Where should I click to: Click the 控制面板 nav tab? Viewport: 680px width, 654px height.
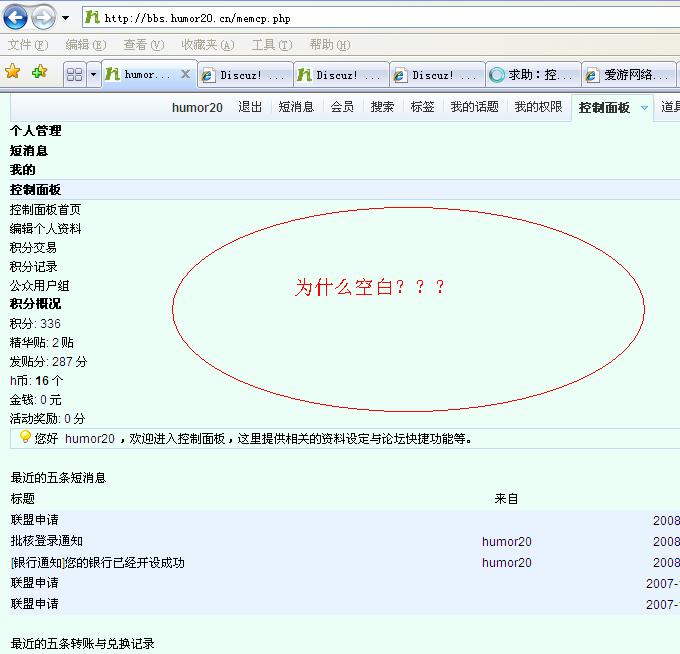(604, 108)
